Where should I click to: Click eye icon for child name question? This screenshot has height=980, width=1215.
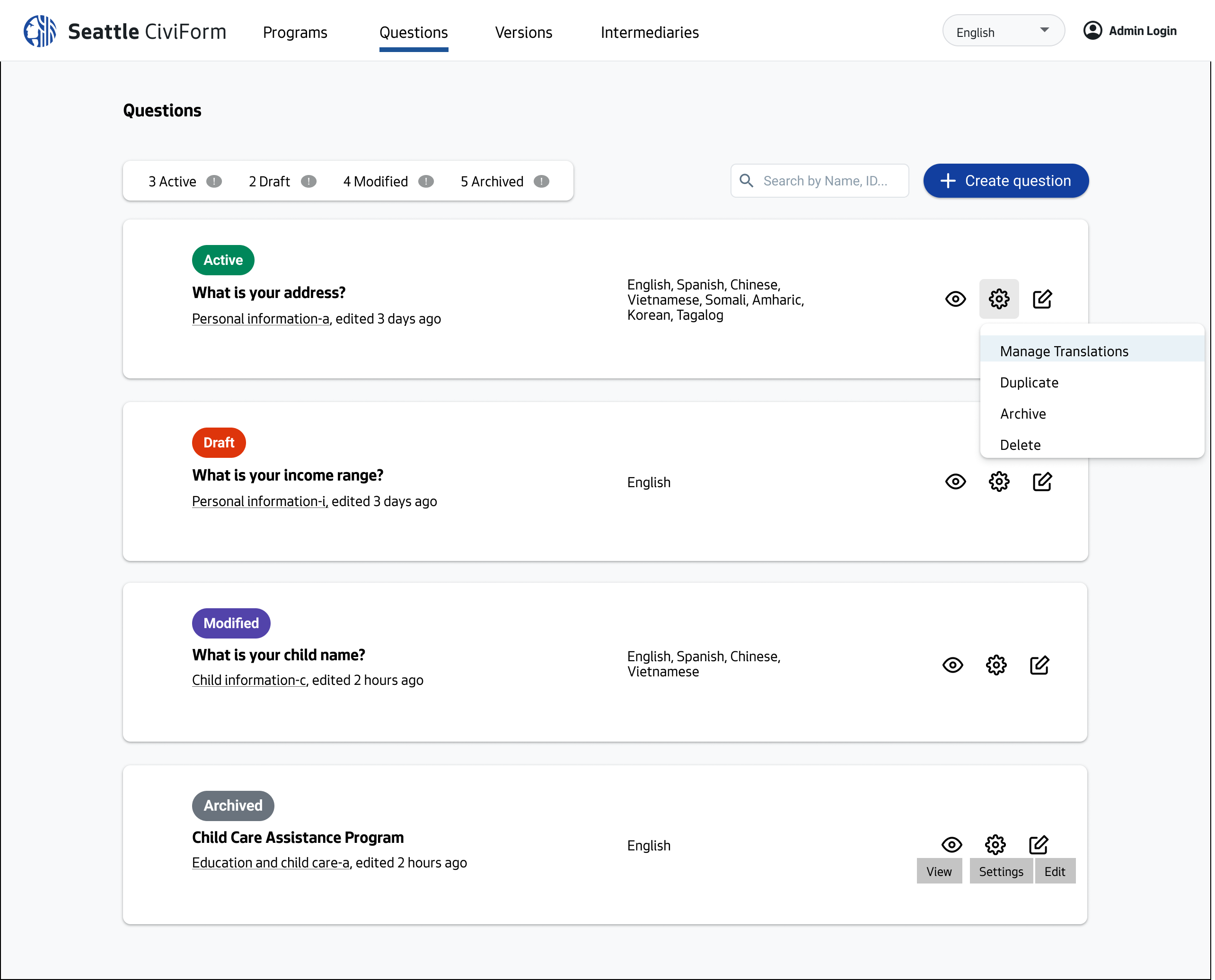pyautogui.click(x=952, y=665)
